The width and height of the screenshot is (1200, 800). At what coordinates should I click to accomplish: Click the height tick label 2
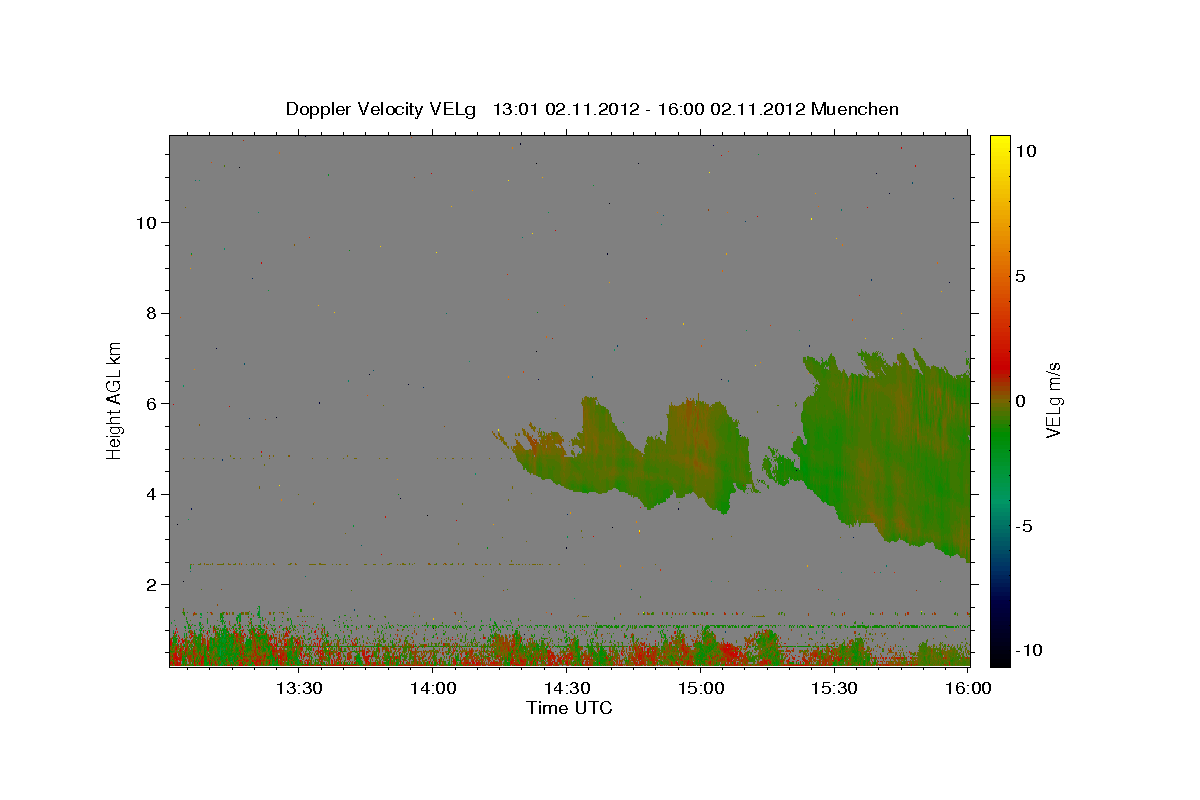pyautogui.click(x=149, y=584)
